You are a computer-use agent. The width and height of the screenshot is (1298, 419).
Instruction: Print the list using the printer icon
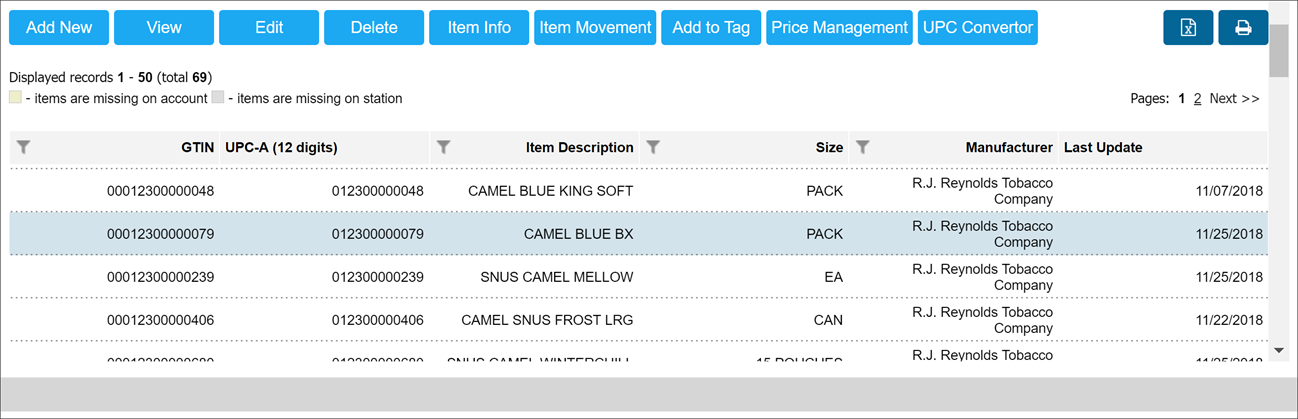coord(1243,28)
